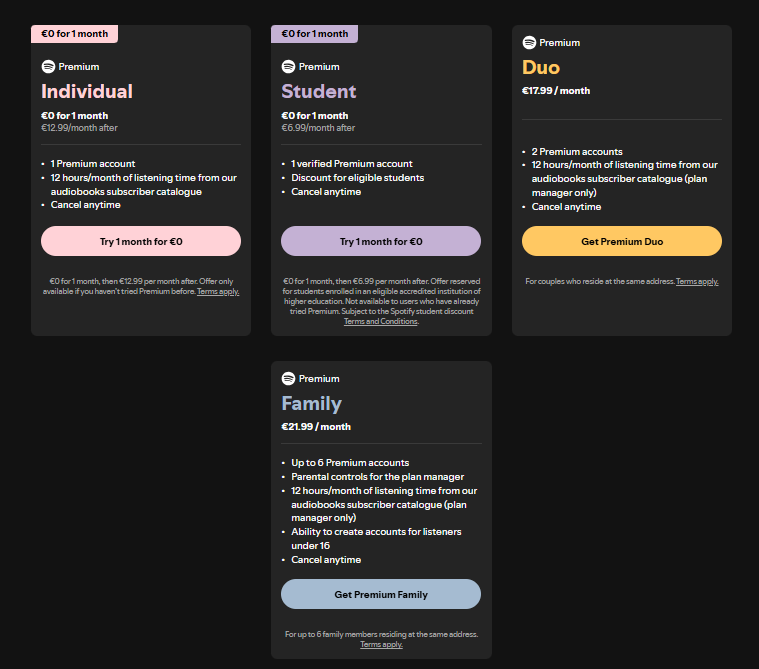
Task: Click the €17.99 / month Duo price
Action: click(556, 91)
